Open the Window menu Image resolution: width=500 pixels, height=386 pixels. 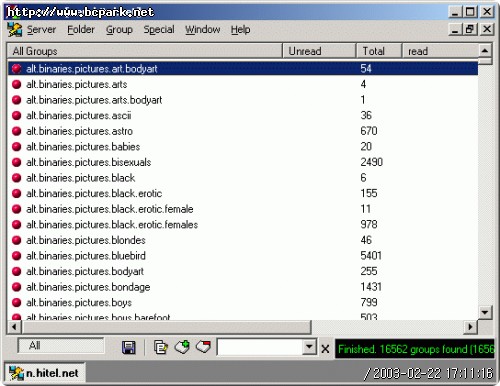(203, 30)
